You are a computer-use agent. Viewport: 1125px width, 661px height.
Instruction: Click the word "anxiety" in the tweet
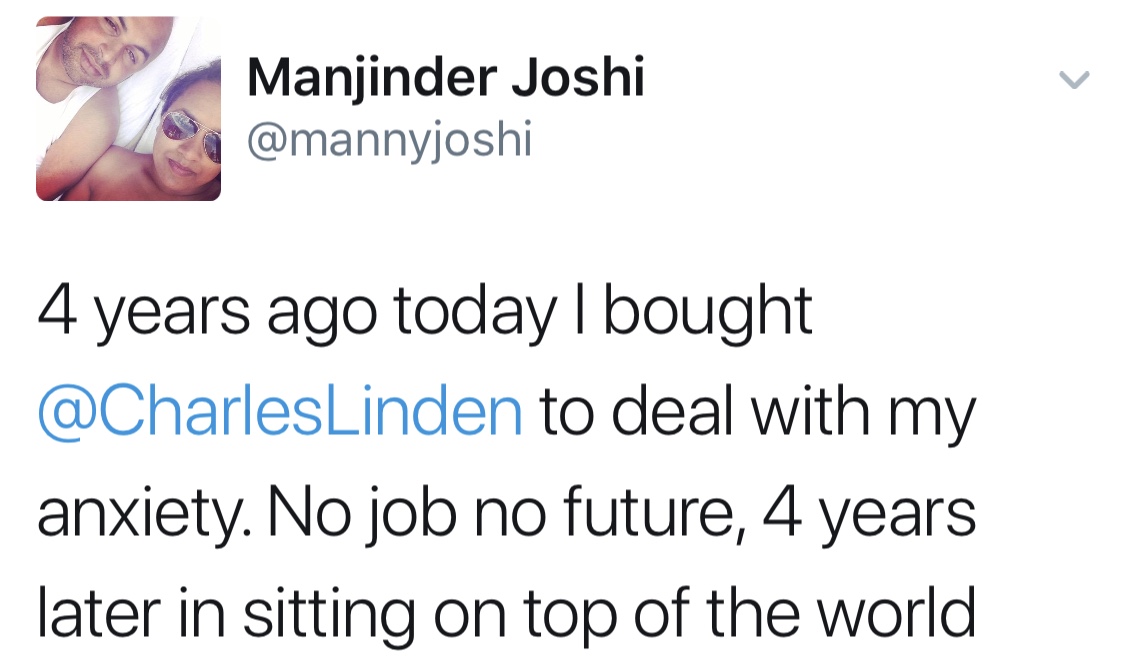coord(151,515)
